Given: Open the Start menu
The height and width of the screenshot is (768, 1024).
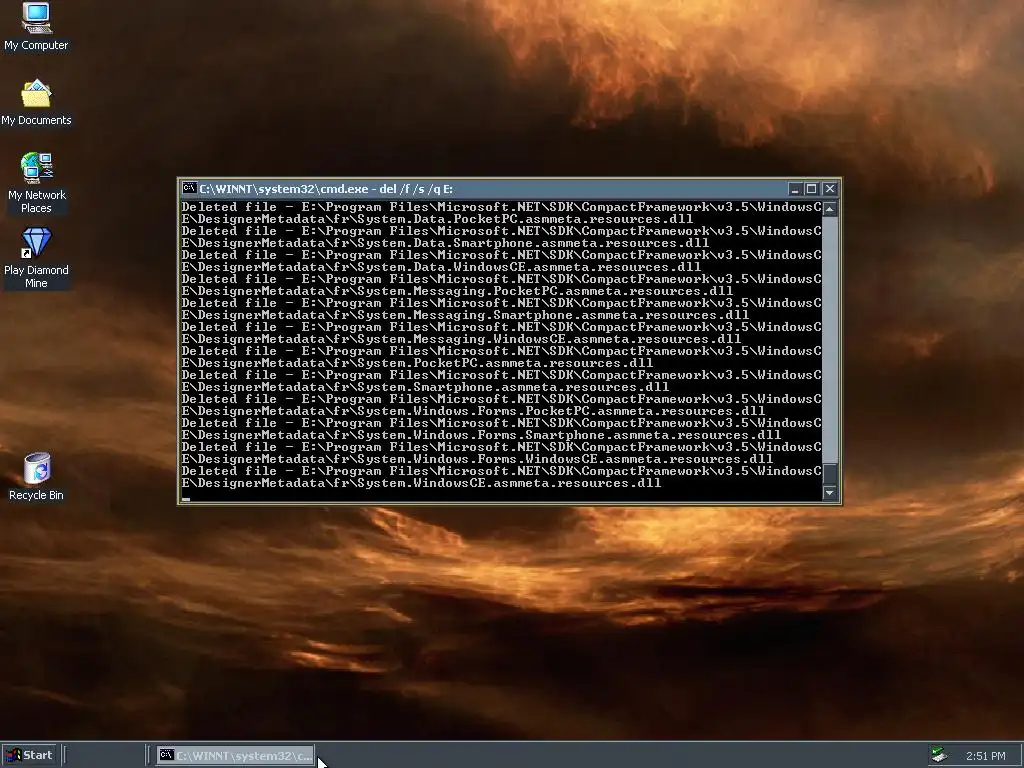Looking at the screenshot, I should (x=30, y=755).
